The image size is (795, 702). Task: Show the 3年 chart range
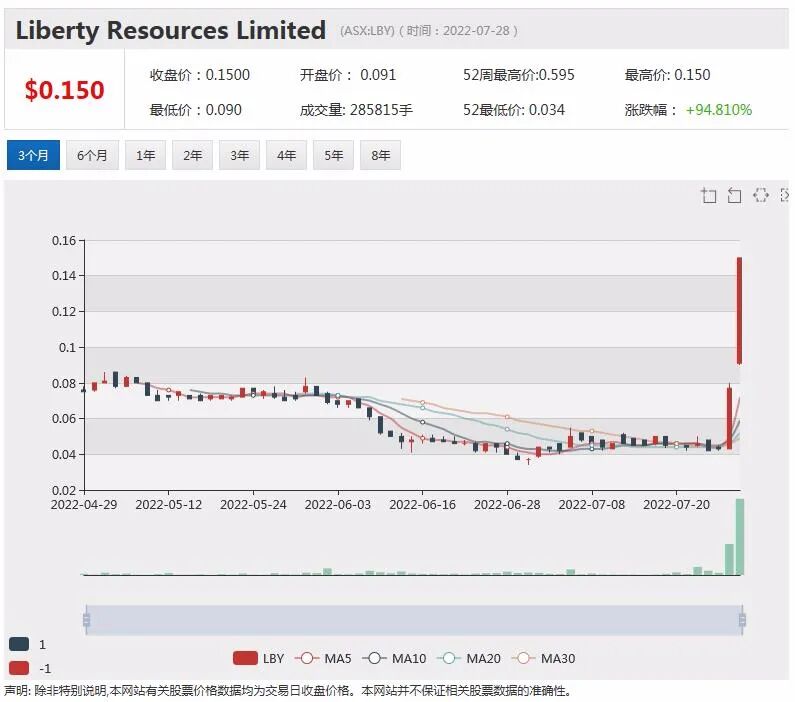[x=239, y=155]
